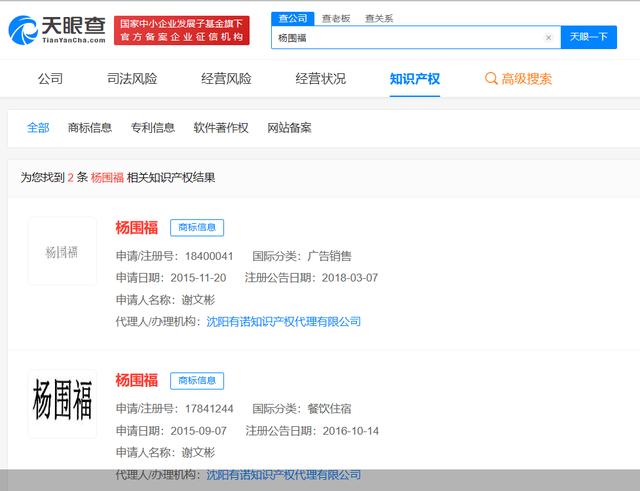
Task: Open the 经营状况 tab
Action: [x=321, y=78]
